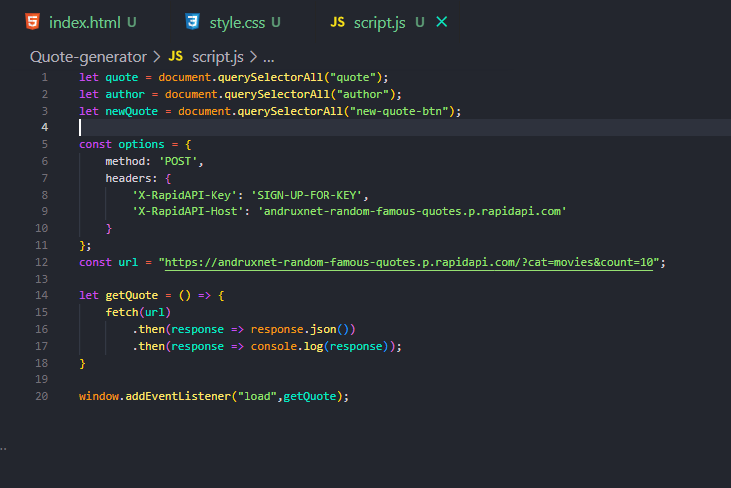Click 'SIGN-UP-FOR-KEY' on line 8
This screenshot has height=488, width=731.
(x=307, y=195)
